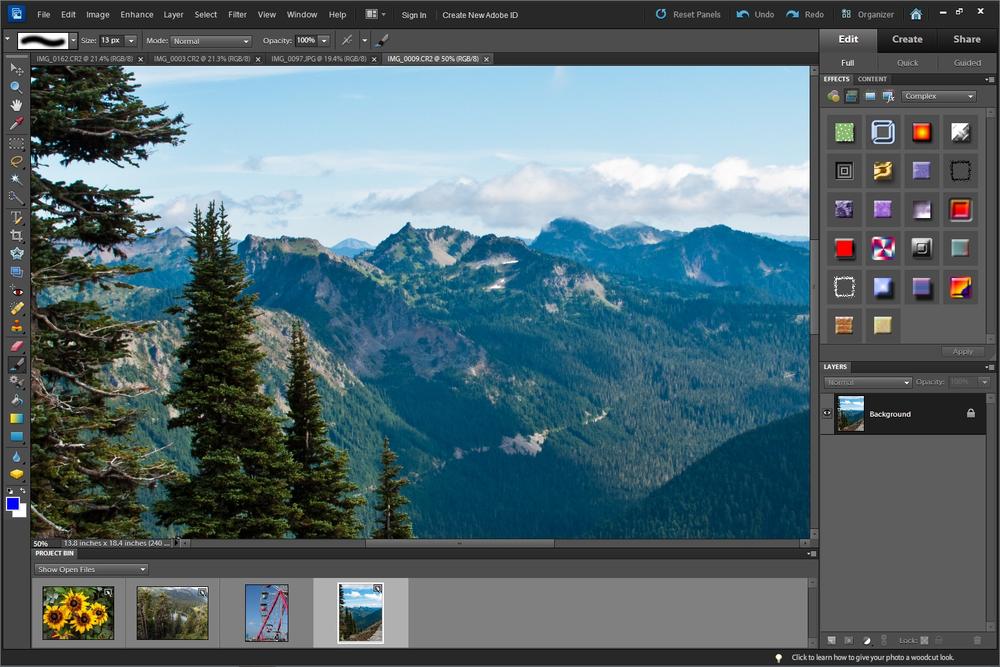Open the Complex effects category dropdown
Image resolution: width=1000 pixels, height=667 pixels.
pyautogui.click(x=938, y=96)
